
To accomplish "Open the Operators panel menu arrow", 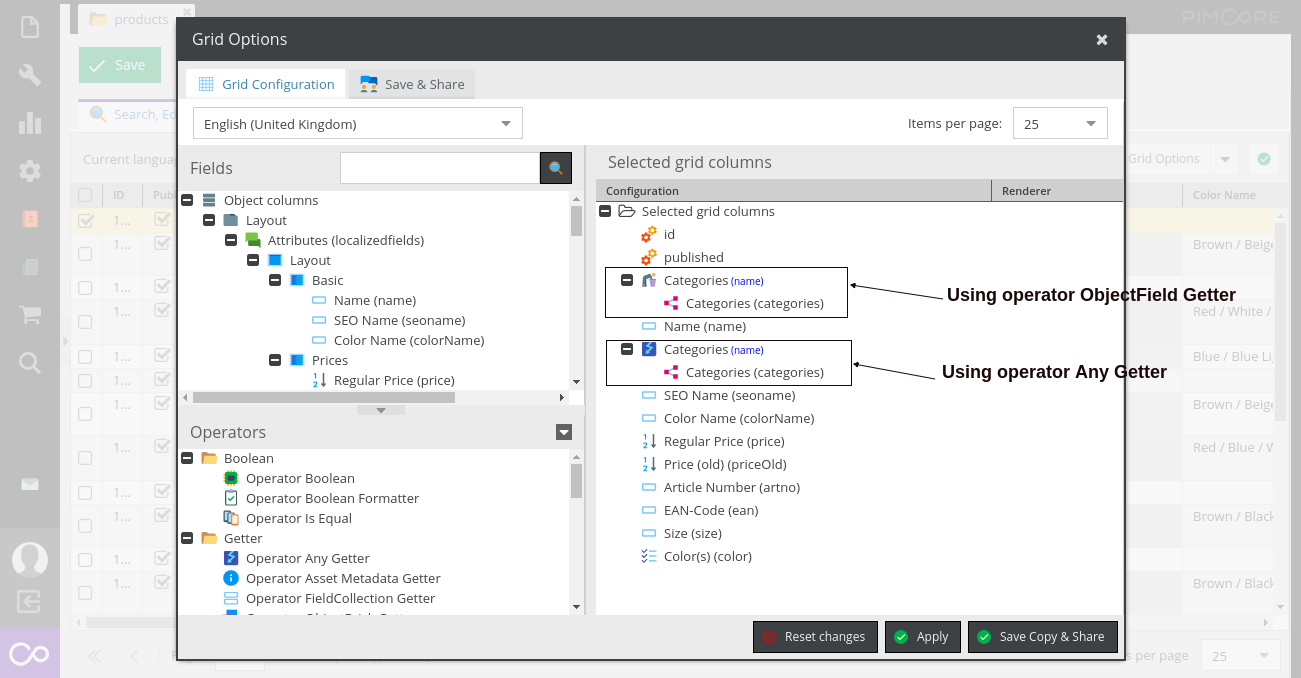I will (x=564, y=432).
